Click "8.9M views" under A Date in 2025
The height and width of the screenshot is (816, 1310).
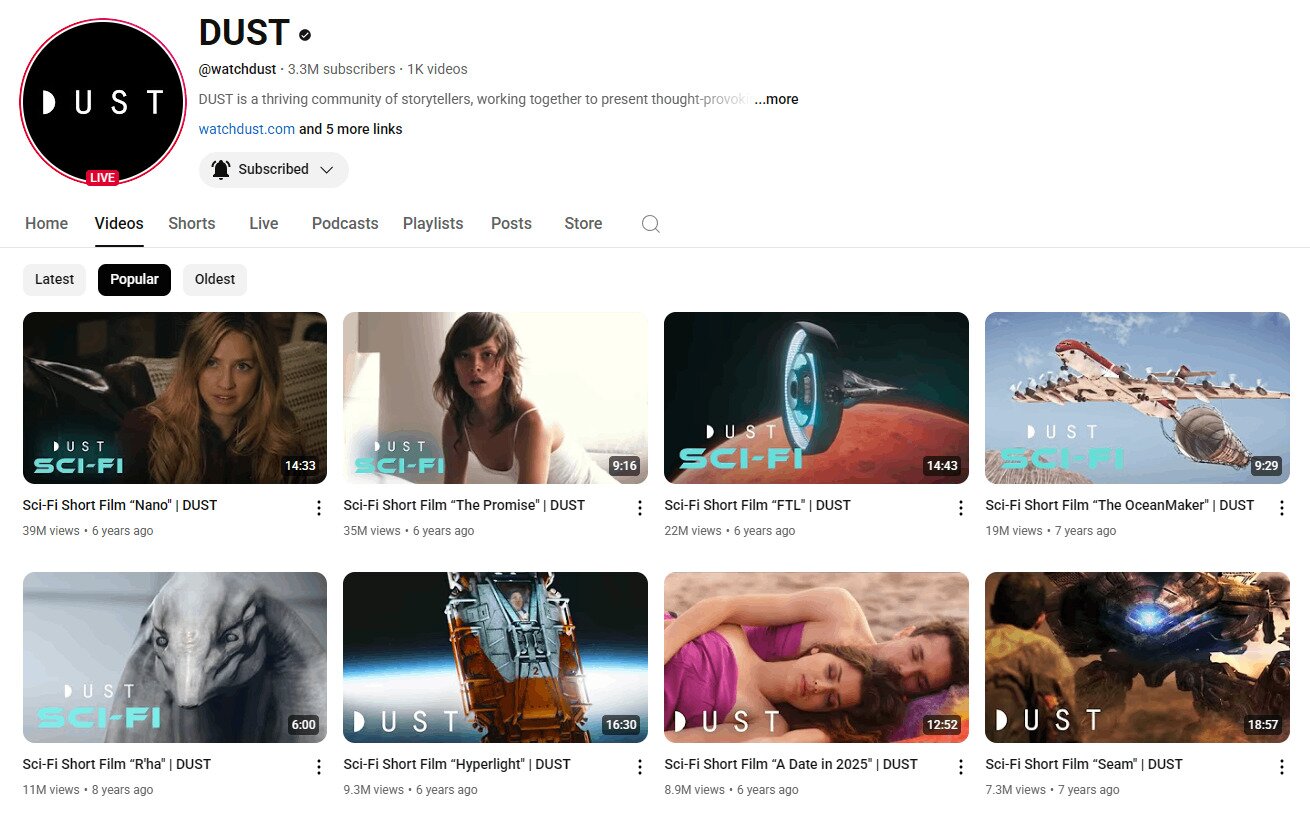click(695, 790)
